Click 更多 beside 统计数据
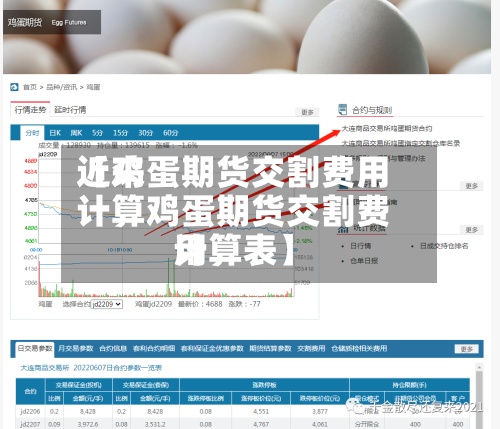This screenshot has height=429, width=500. tap(471, 230)
